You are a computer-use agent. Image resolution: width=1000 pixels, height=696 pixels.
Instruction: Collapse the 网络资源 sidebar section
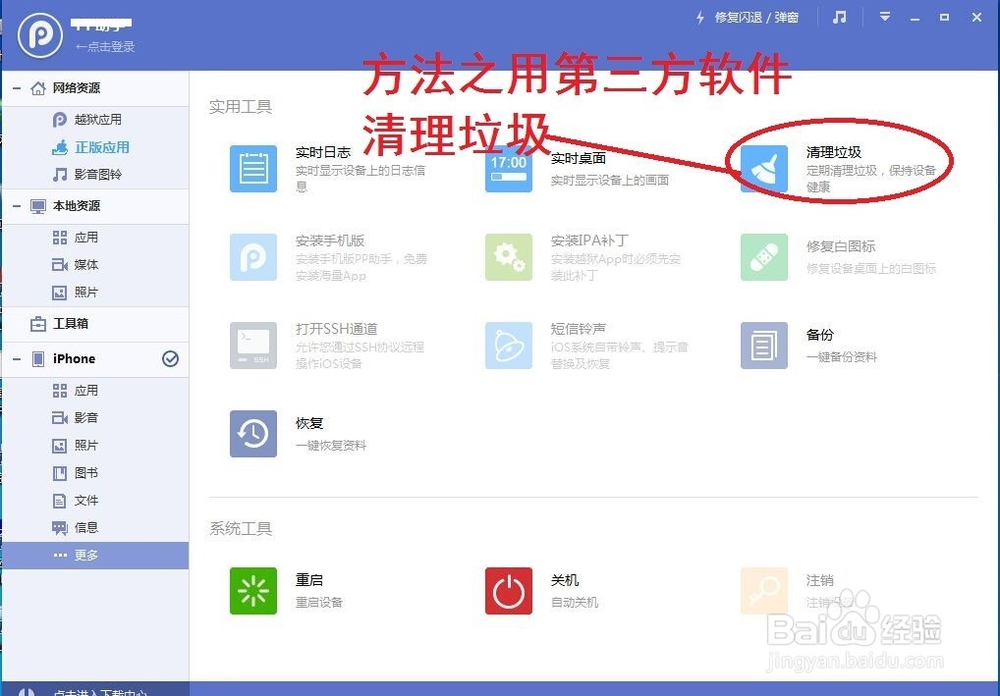coord(18,87)
